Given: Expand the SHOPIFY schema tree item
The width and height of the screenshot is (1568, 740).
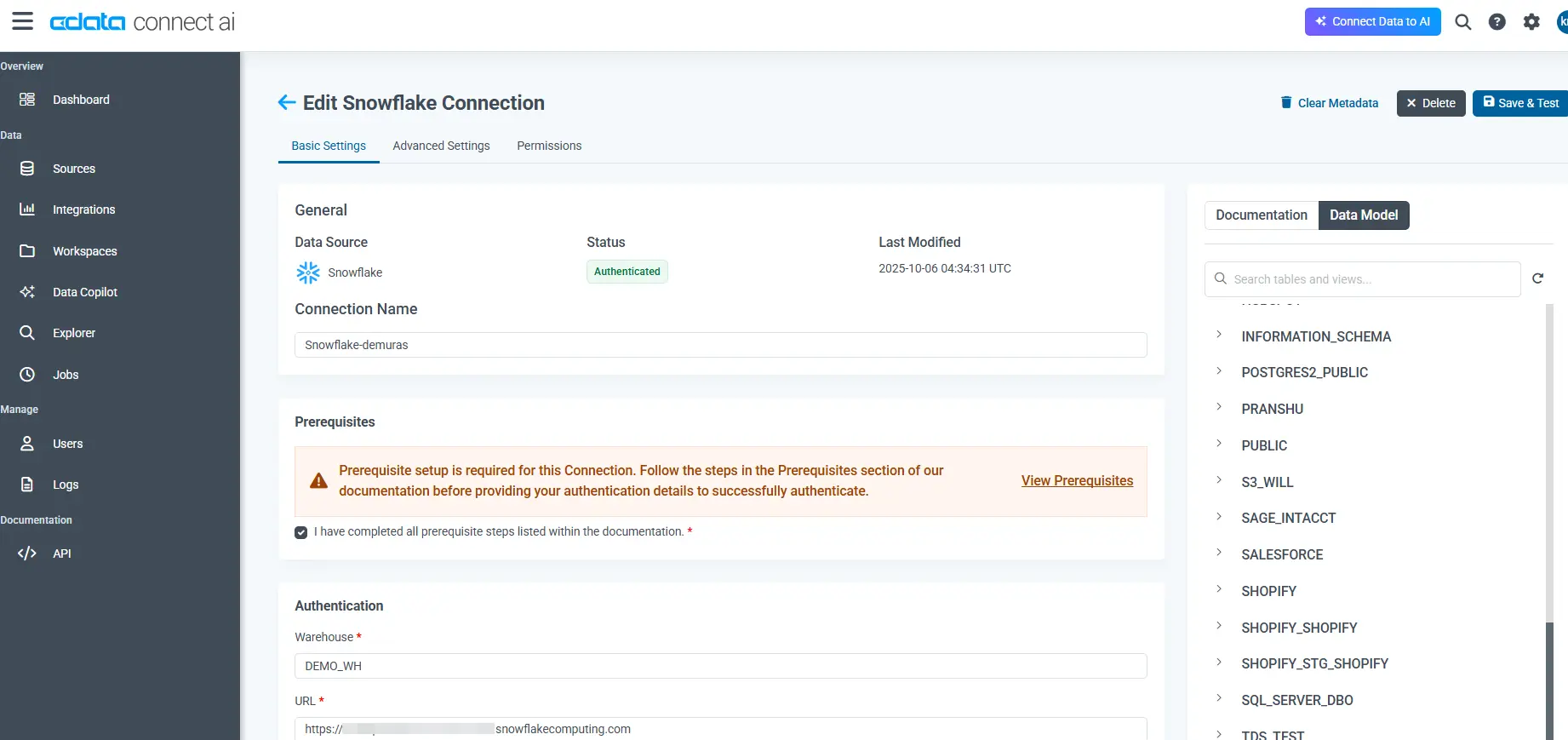Looking at the screenshot, I should [1219, 590].
